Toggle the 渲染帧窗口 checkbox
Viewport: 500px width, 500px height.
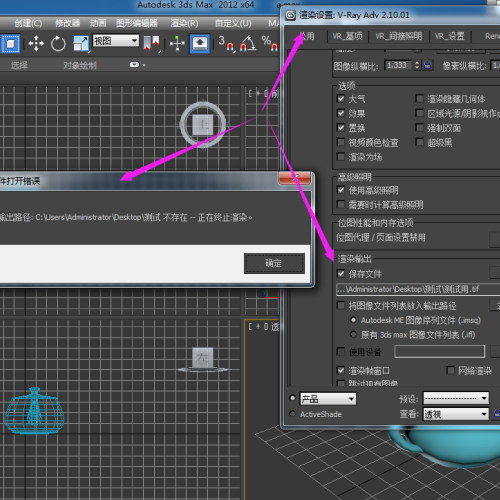coord(341,370)
